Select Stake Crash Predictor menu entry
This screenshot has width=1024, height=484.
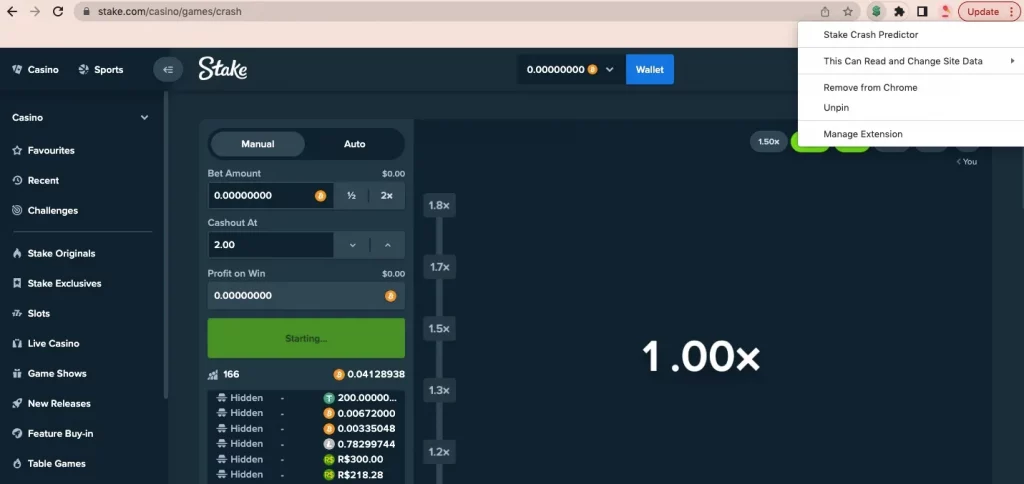[x=910, y=35]
